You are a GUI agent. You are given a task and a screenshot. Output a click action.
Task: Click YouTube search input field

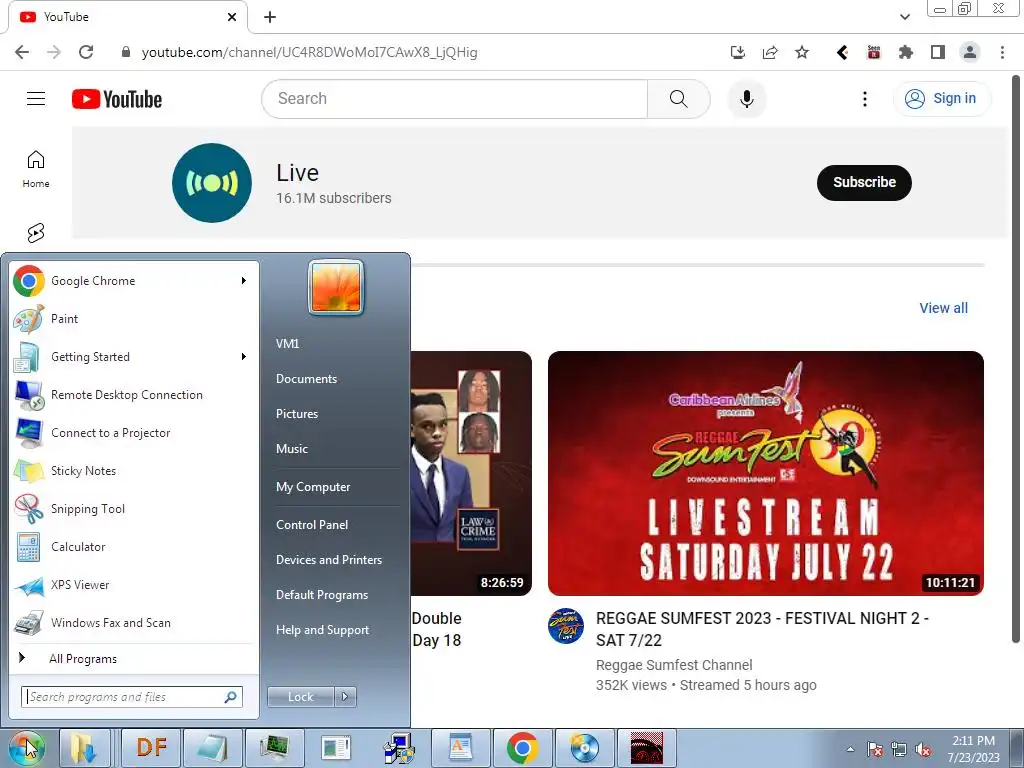pyautogui.click(x=455, y=99)
